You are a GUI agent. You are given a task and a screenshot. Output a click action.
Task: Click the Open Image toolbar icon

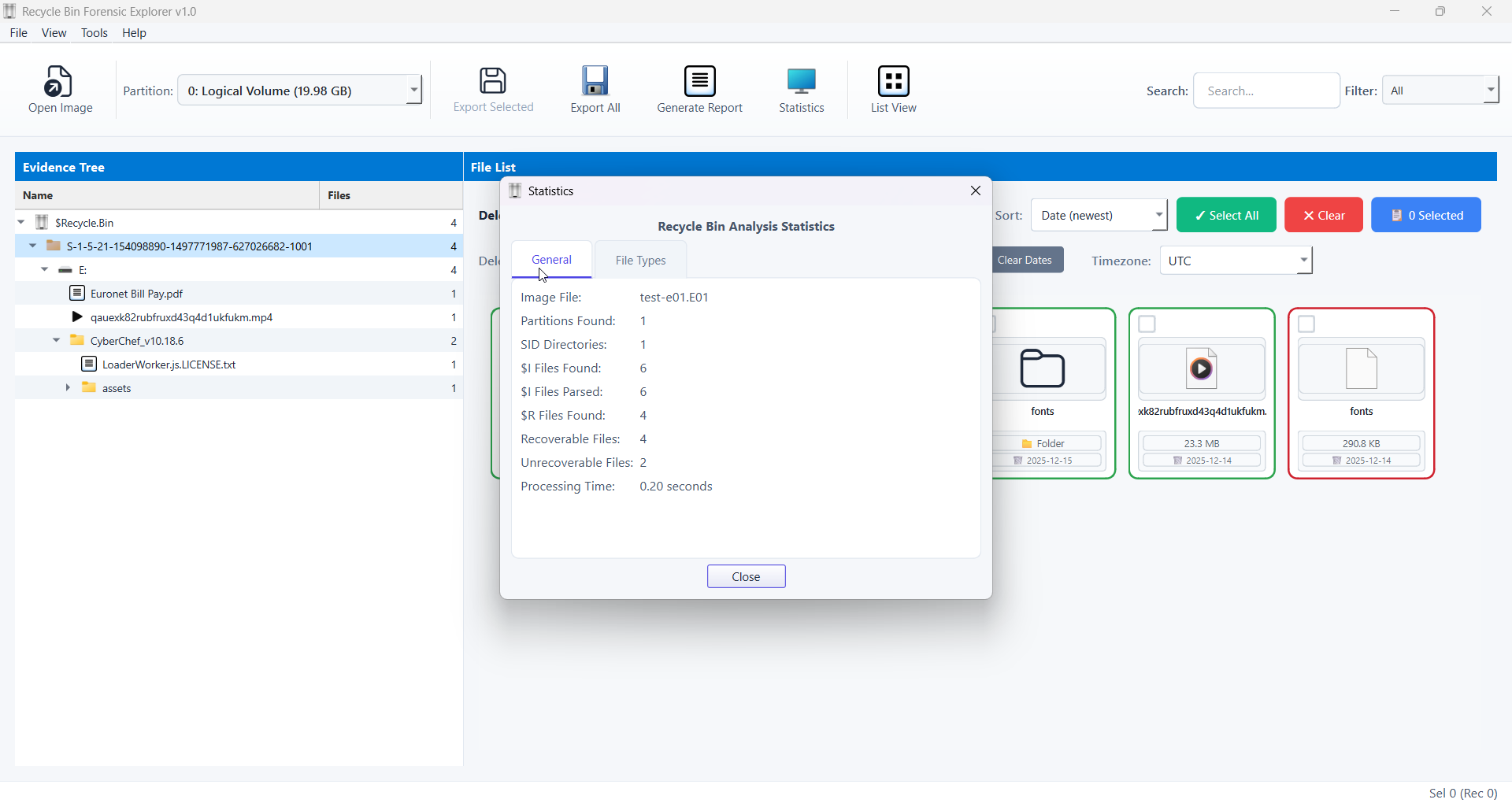coord(60,82)
